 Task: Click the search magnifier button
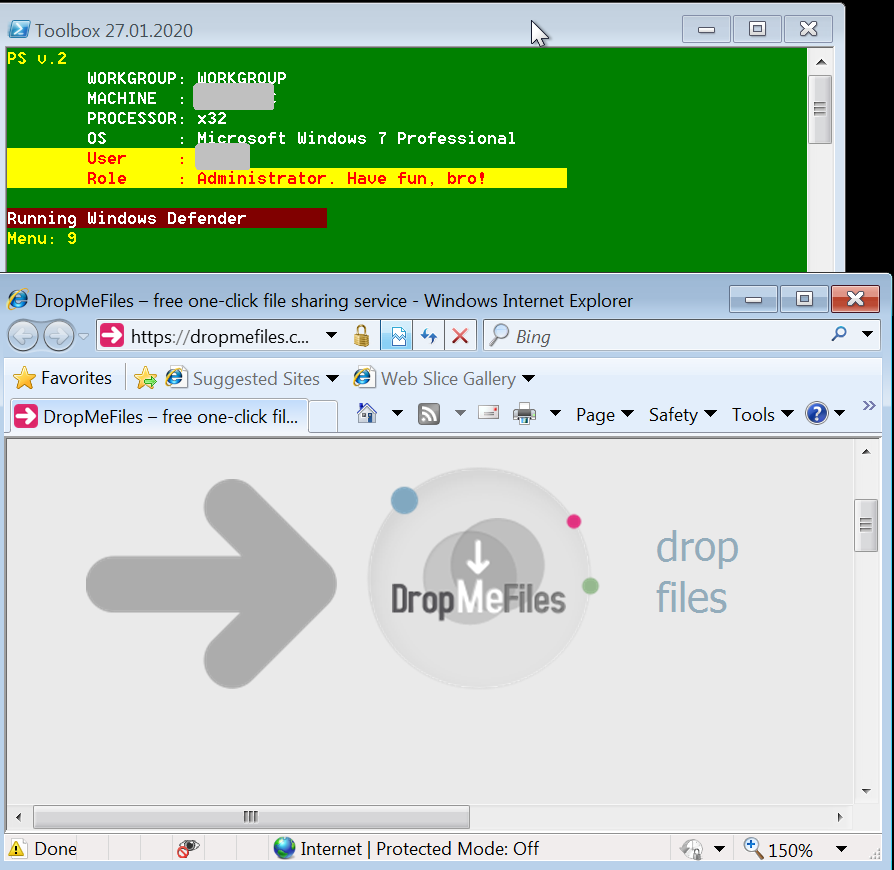click(x=839, y=334)
